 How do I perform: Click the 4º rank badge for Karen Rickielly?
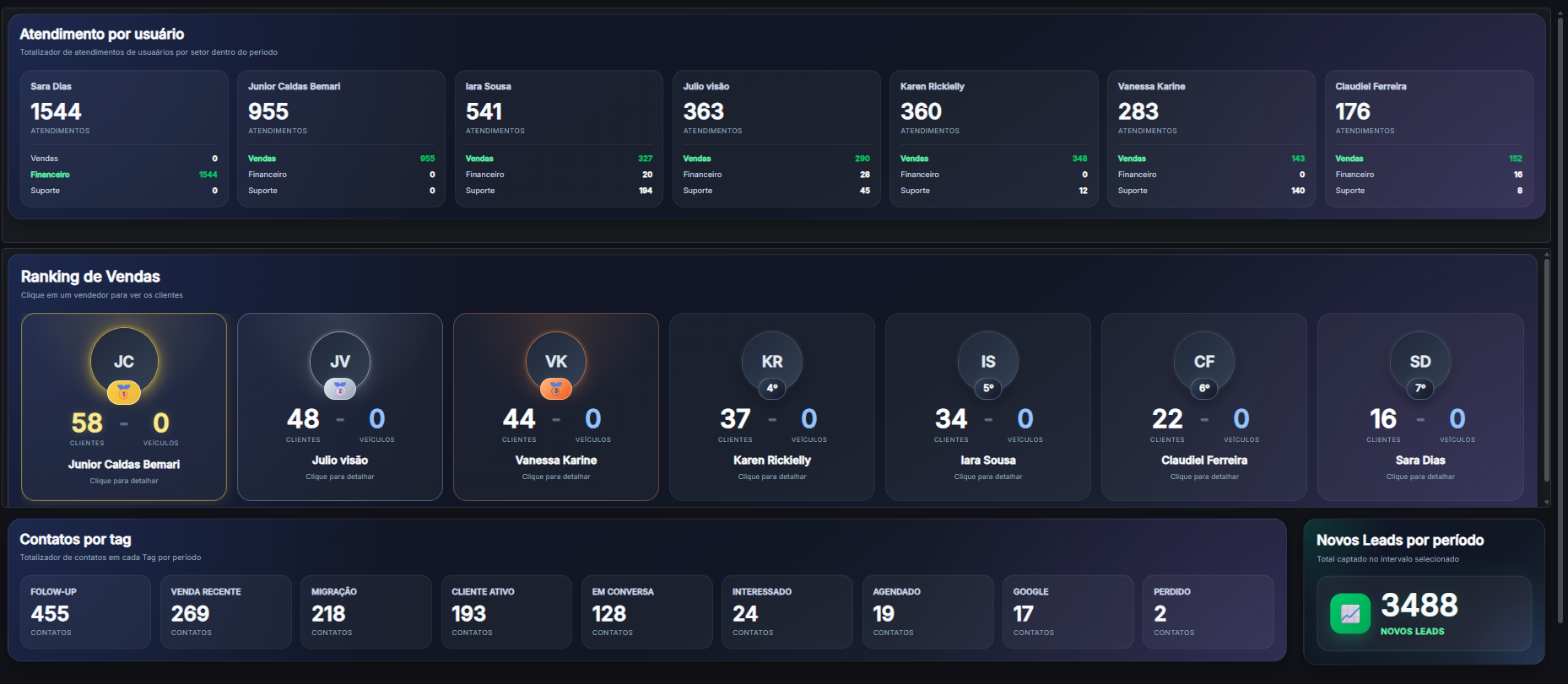pyautogui.click(x=772, y=389)
